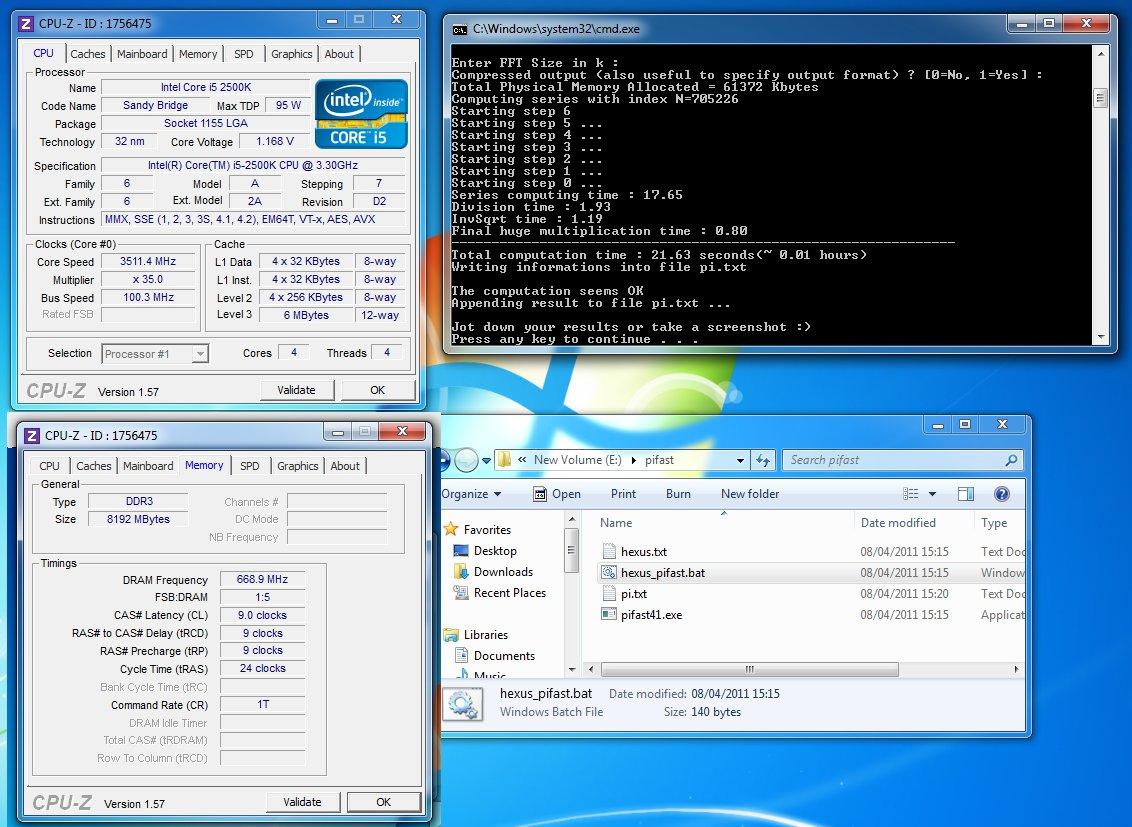
Task: Click the Intel Core i5 2500K name field
Action: pyautogui.click(x=206, y=87)
